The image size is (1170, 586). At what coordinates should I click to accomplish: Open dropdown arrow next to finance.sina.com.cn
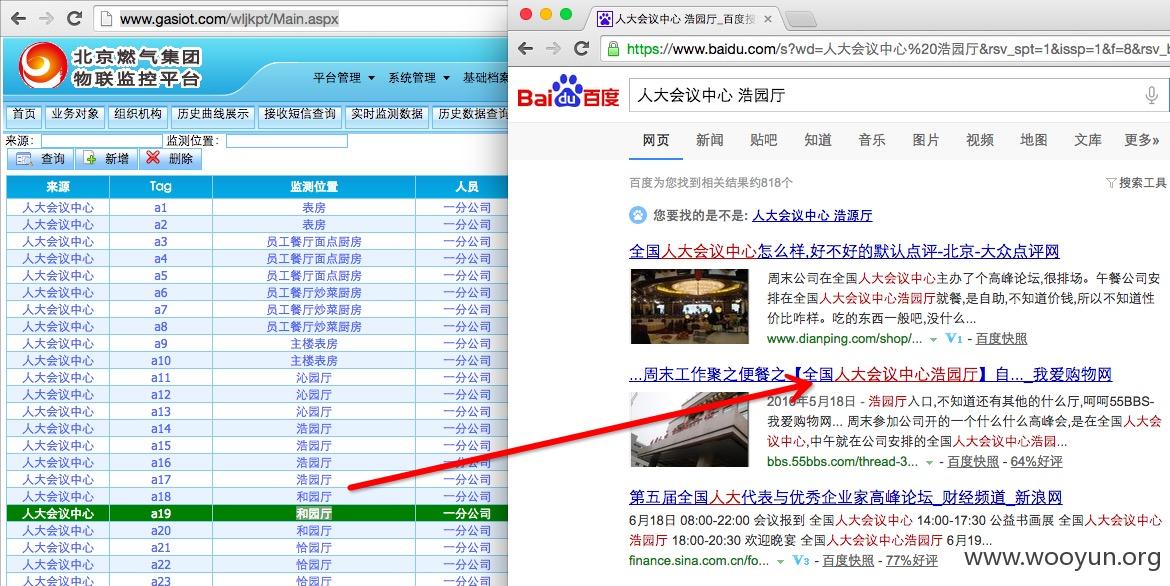(780, 561)
